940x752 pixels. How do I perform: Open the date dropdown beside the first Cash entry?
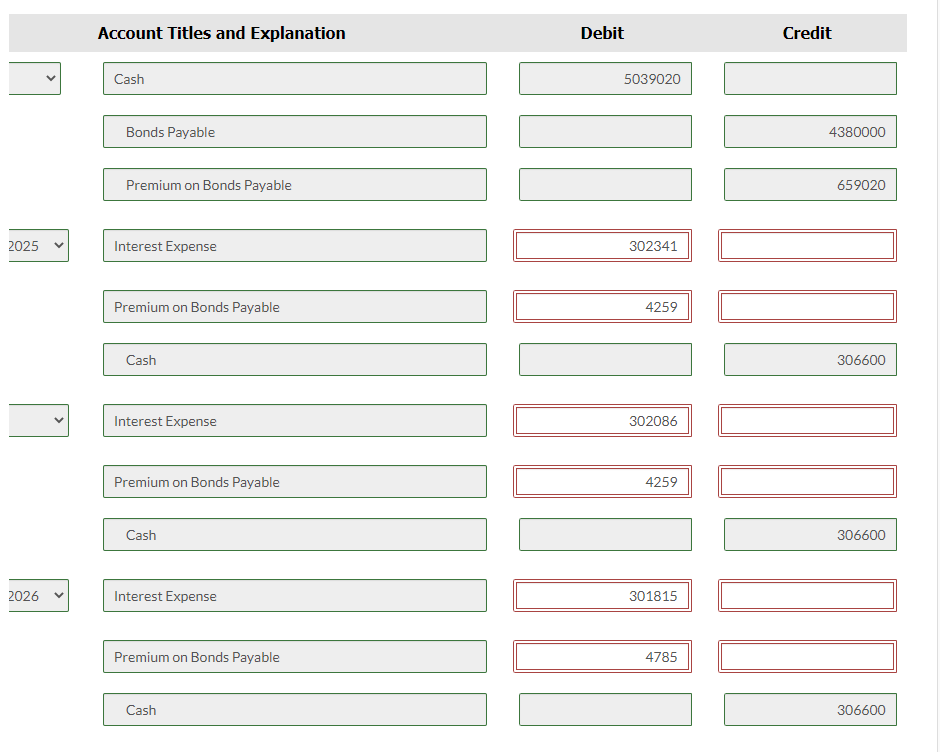point(35,79)
